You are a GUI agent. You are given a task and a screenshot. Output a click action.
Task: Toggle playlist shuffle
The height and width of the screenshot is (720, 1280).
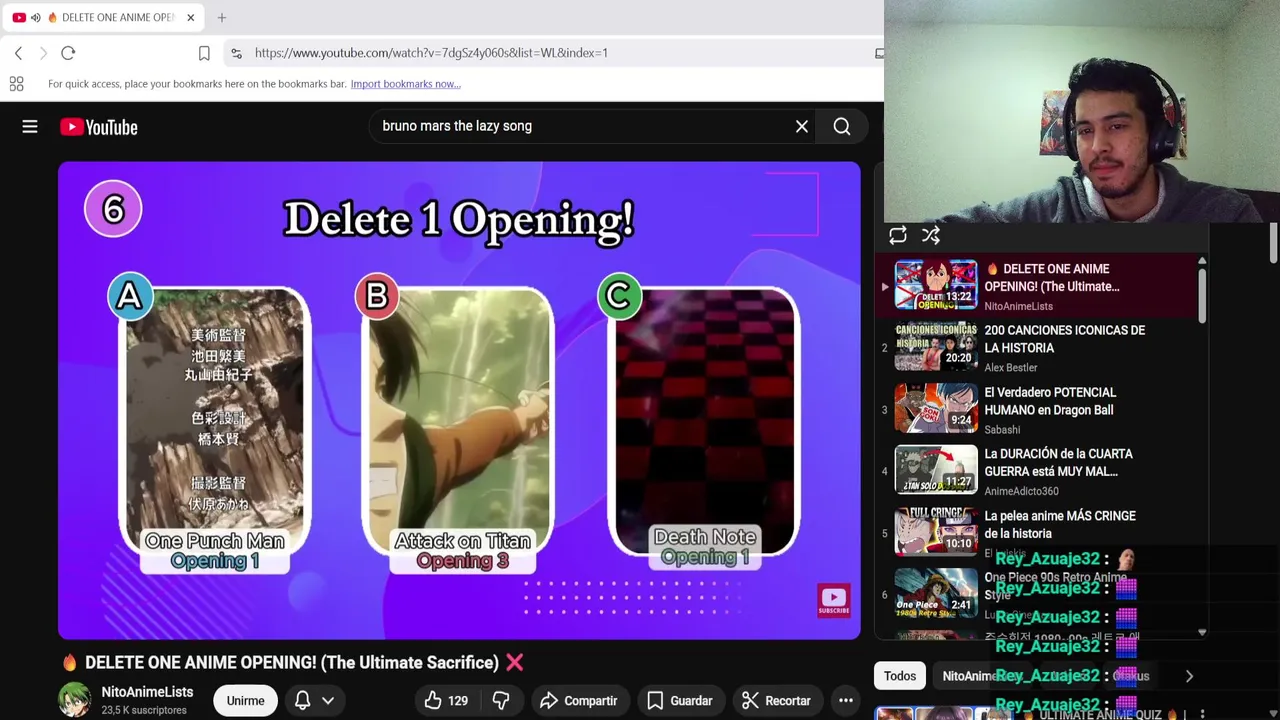coord(931,236)
